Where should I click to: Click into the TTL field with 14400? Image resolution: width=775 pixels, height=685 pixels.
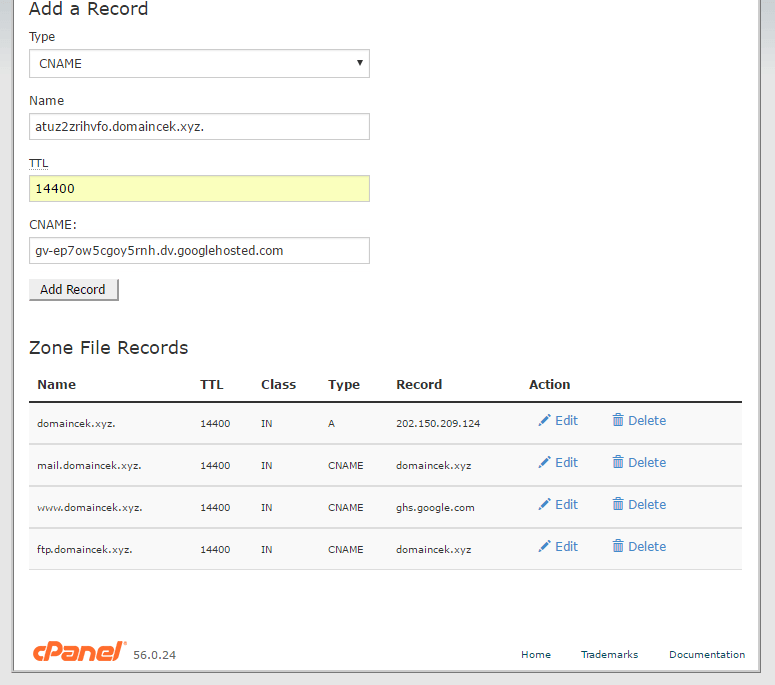[199, 189]
